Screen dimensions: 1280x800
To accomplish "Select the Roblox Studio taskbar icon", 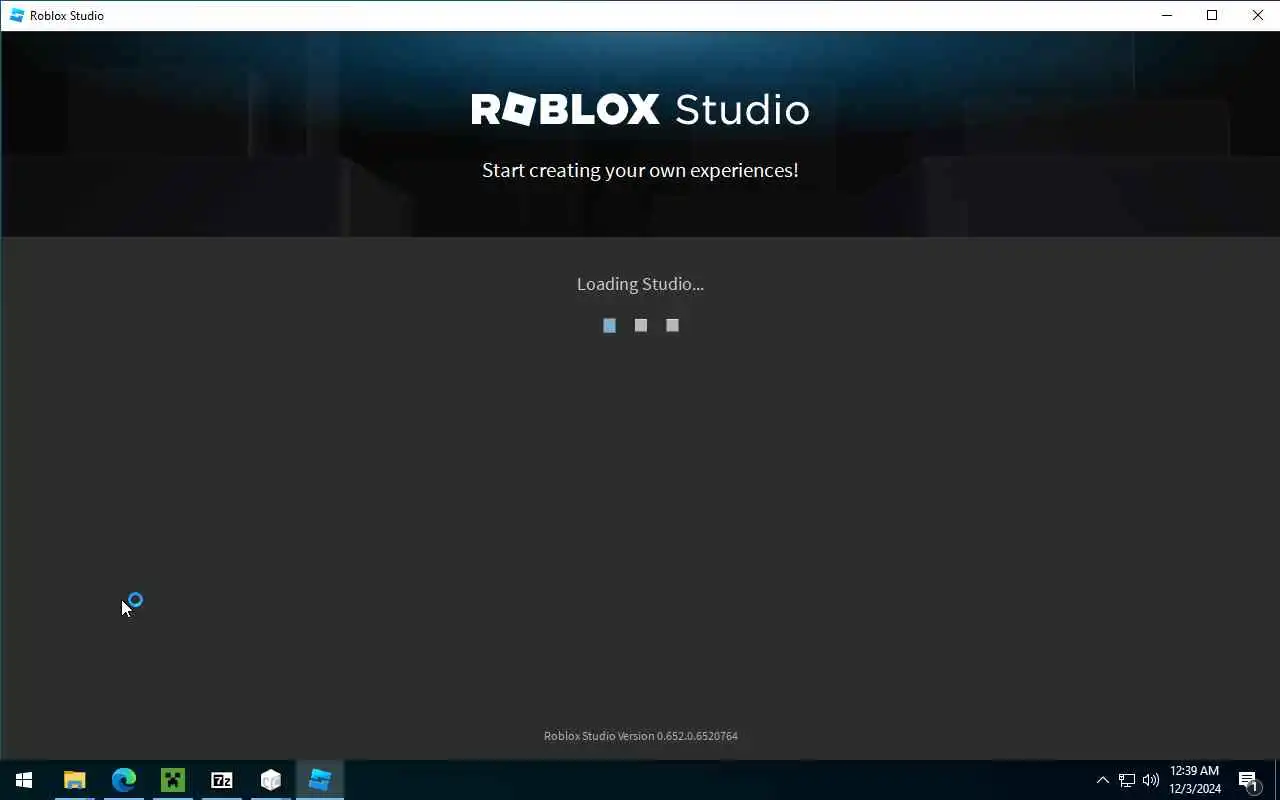I will (x=319, y=780).
